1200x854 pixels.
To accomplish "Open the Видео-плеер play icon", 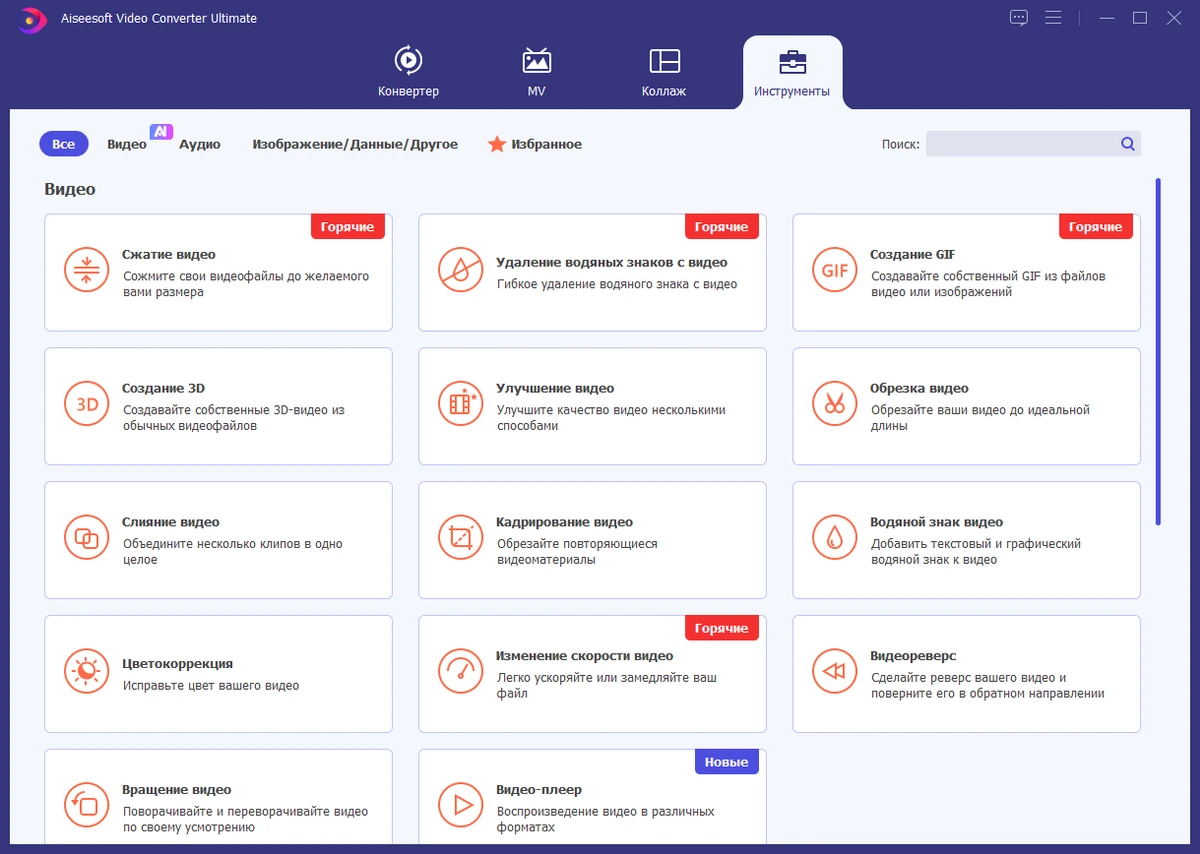I will 460,804.
